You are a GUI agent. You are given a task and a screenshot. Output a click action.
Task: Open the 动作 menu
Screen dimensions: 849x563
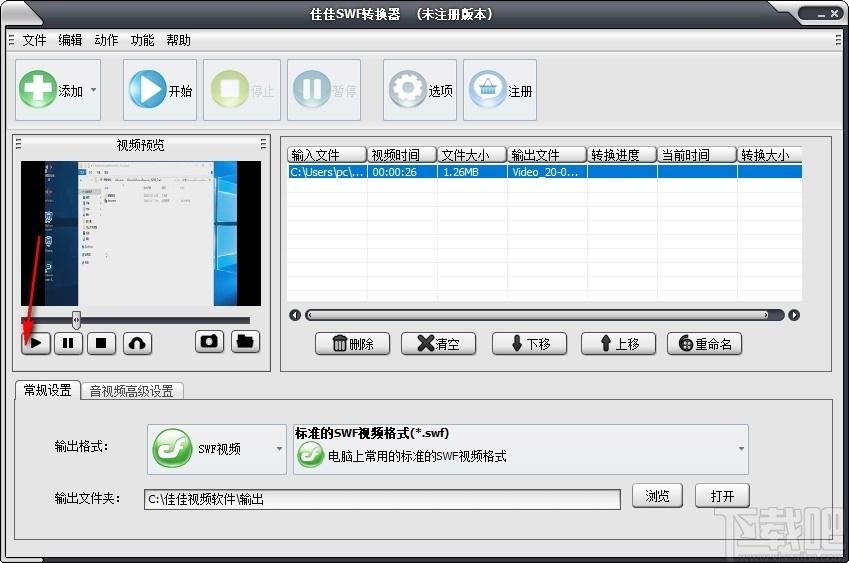click(x=106, y=40)
